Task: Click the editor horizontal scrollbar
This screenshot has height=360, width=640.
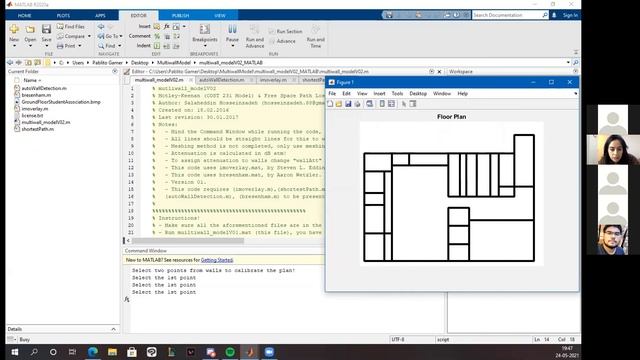Action: pyautogui.click(x=188, y=241)
